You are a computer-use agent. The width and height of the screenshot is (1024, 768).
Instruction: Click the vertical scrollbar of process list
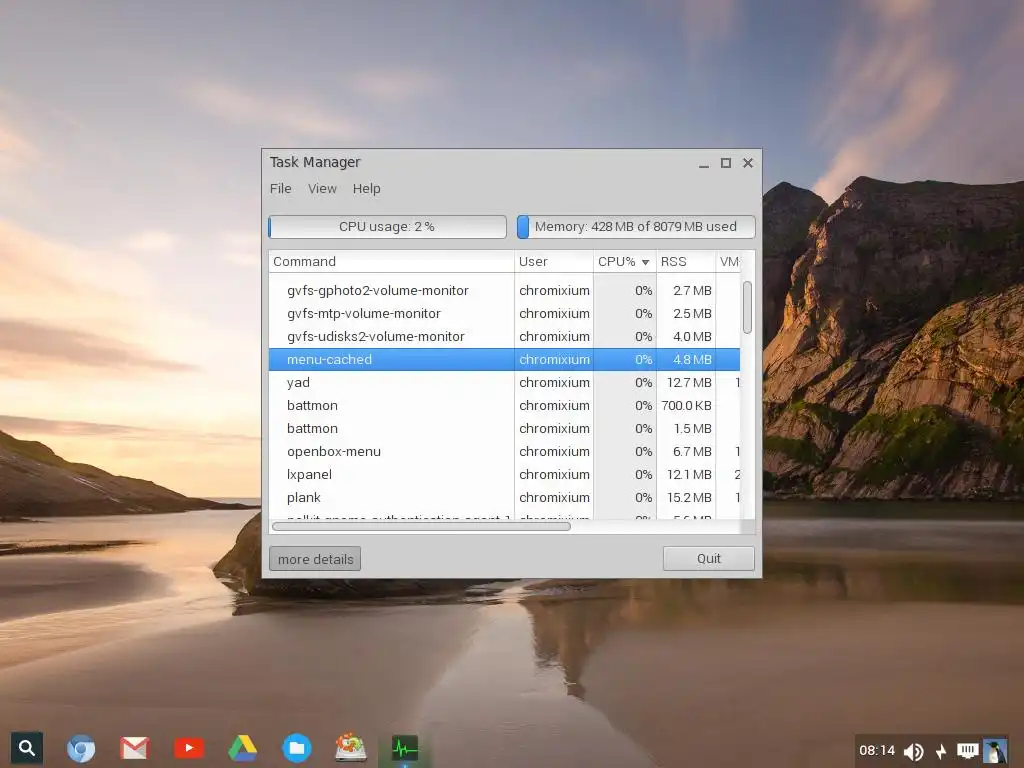(747, 308)
